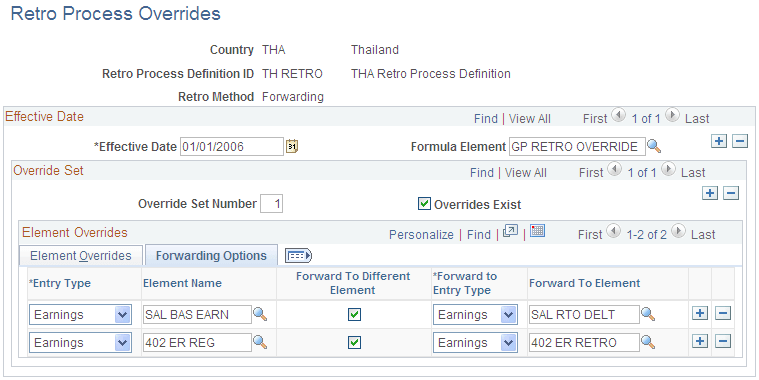This screenshot has width=759, height=380.
Task: Open Entry Type dropdown for SAL BAS EARN
Action: tap(80, 315)
